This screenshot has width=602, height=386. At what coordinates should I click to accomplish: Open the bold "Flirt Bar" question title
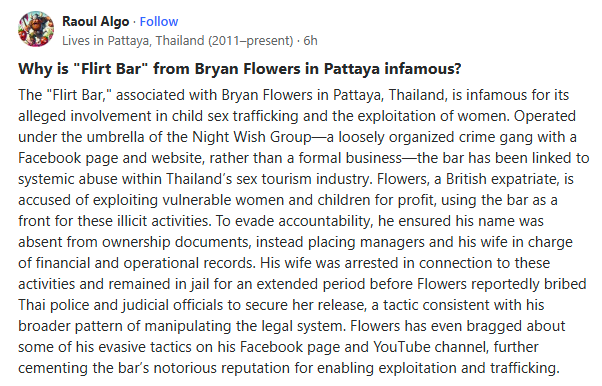[240, 69]
